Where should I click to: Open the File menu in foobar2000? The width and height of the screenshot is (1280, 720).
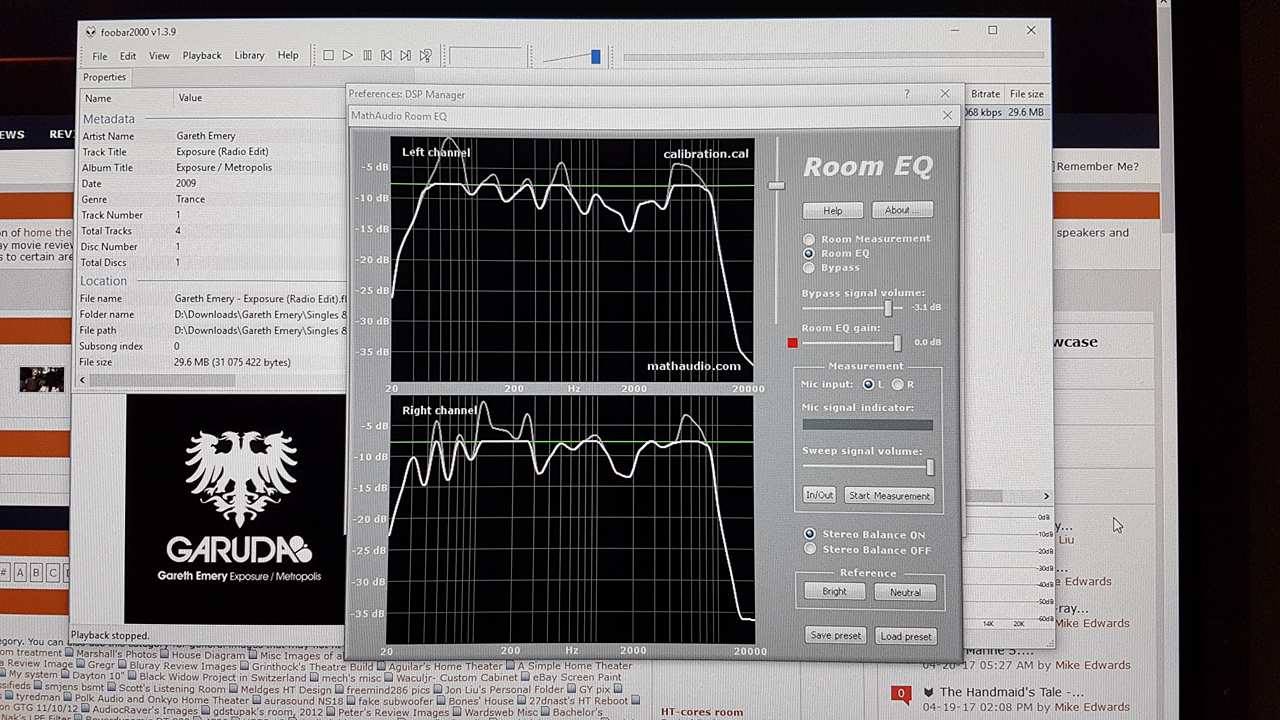[100, 56]
